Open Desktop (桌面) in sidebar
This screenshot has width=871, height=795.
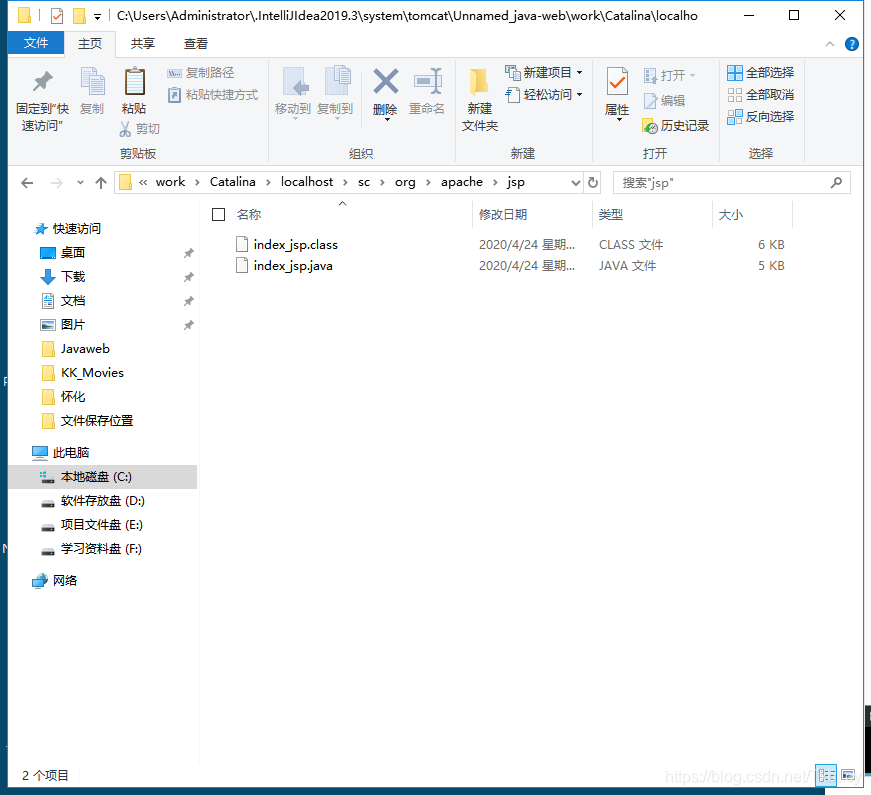73,253
